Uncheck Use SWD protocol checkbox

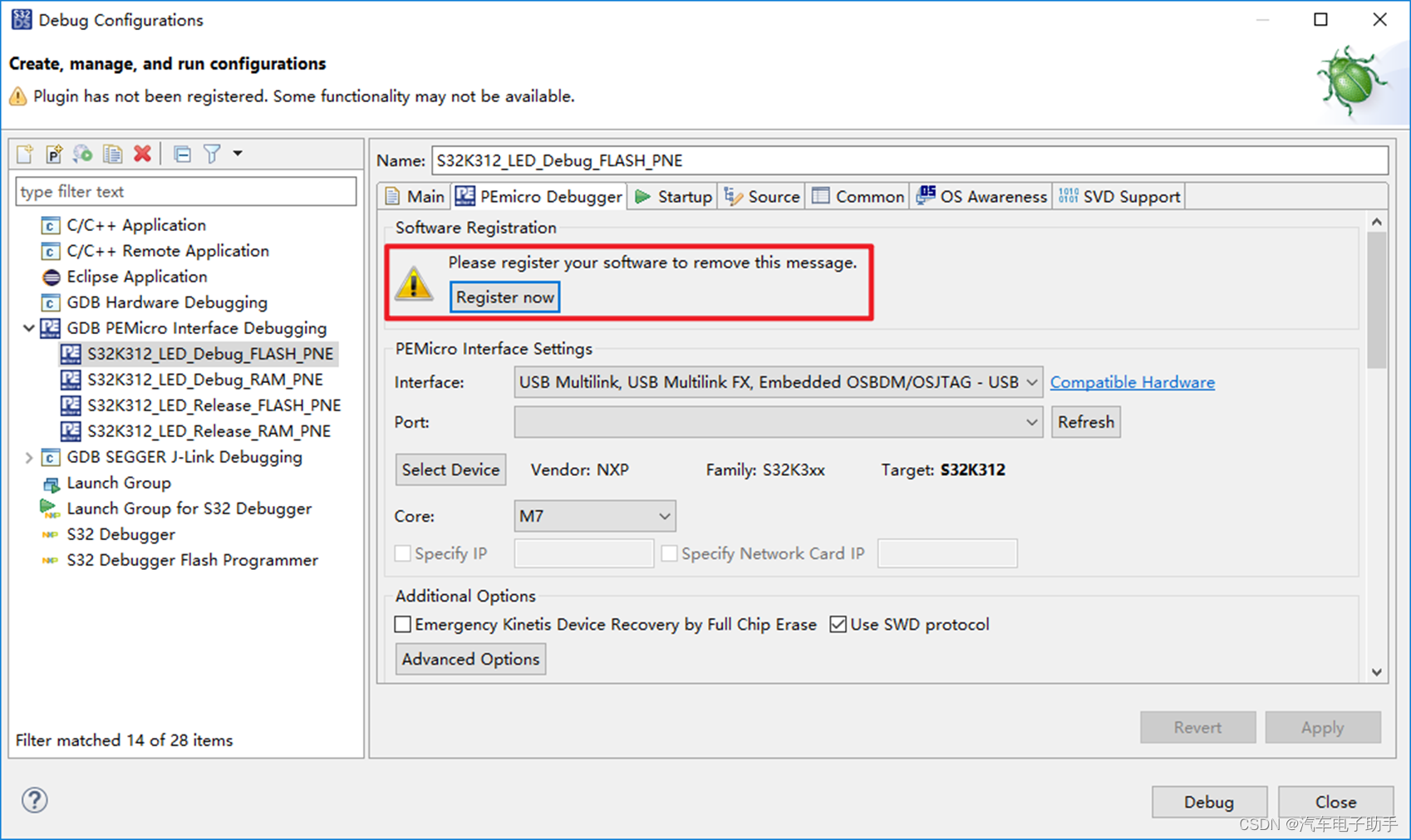838,624
